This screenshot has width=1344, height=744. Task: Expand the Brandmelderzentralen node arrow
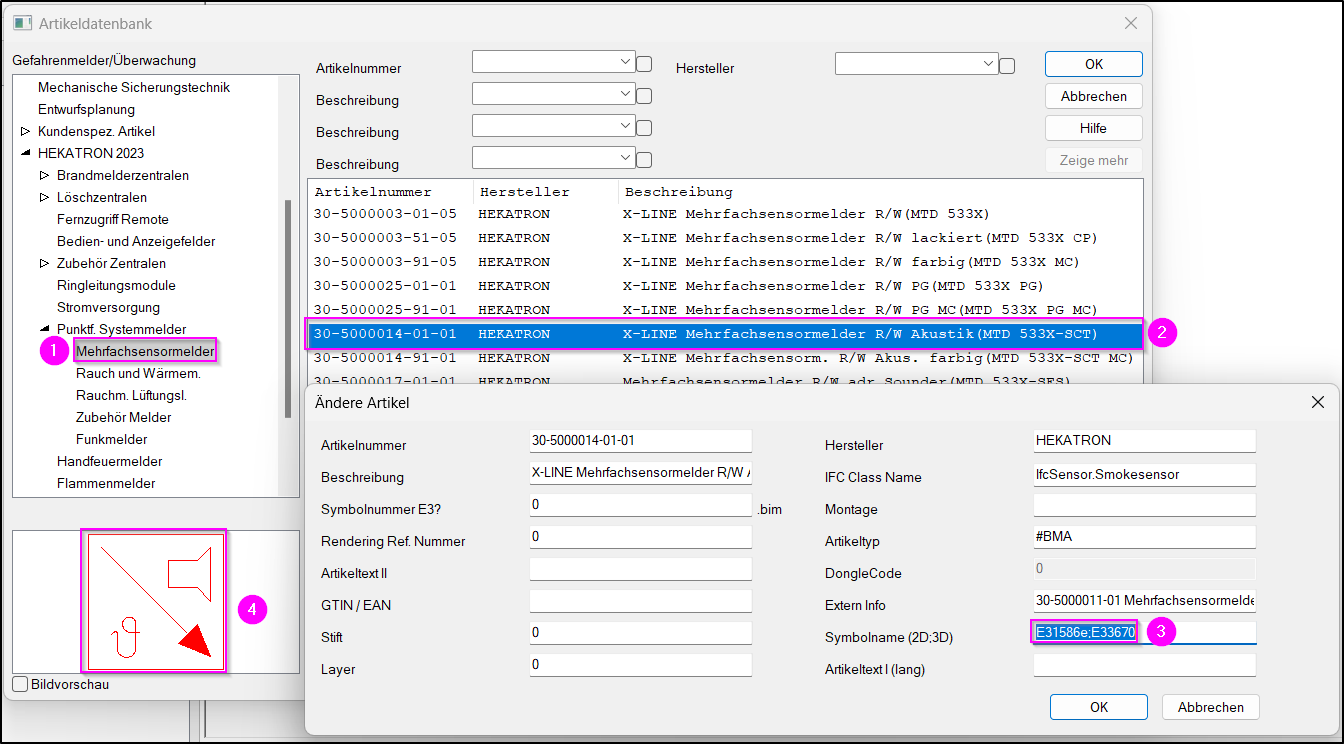coord(44,175)
